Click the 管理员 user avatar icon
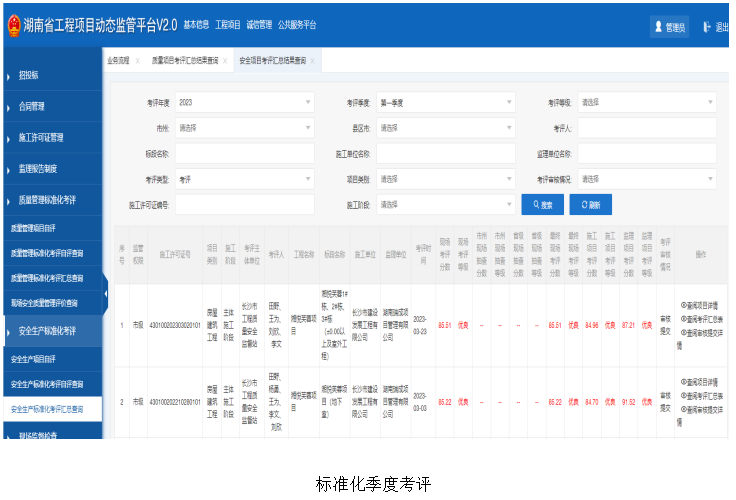Viewport: 736px width, 500px height. (659, 27)
